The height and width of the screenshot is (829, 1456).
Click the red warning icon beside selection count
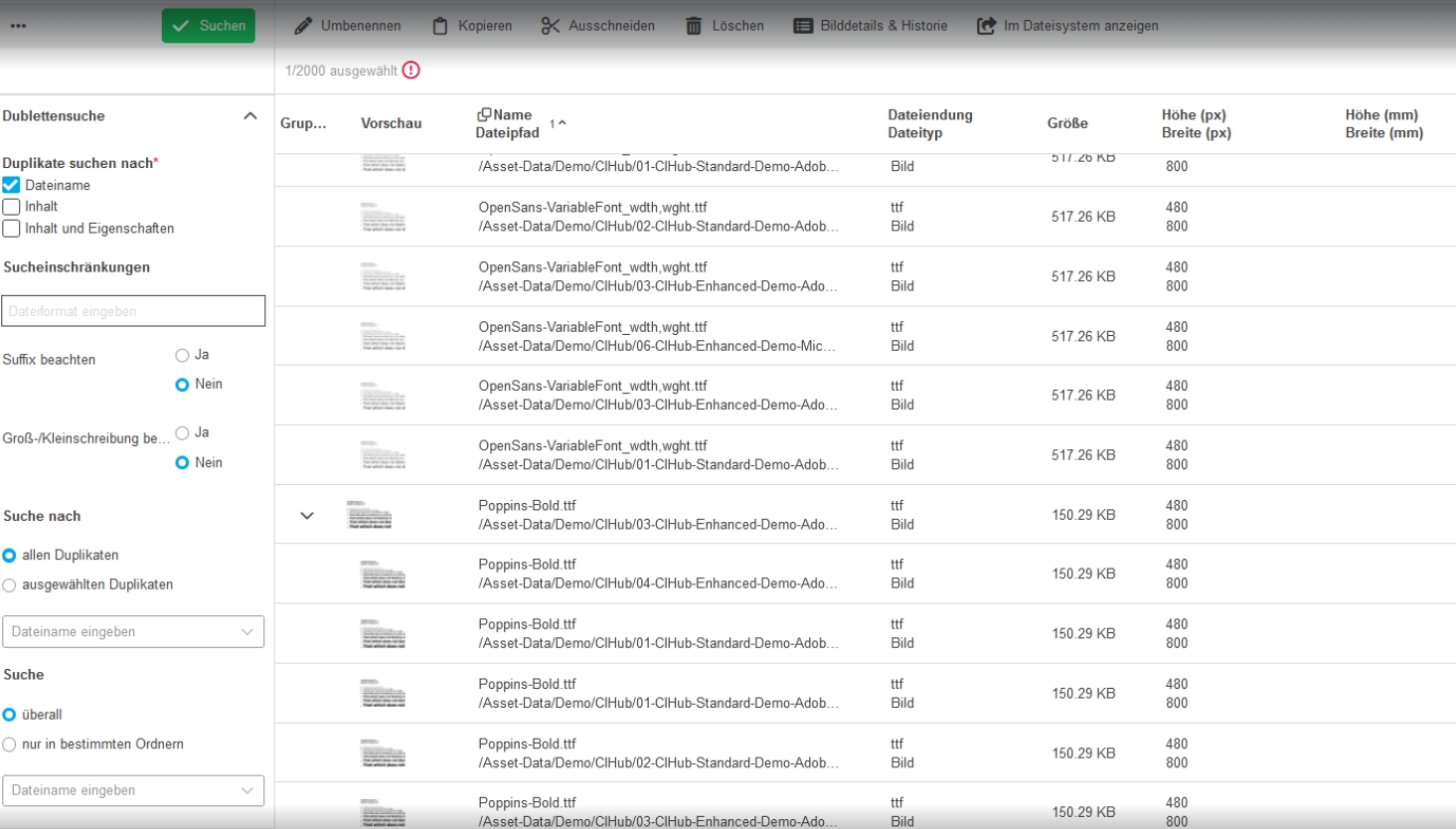tap(411, 71)
